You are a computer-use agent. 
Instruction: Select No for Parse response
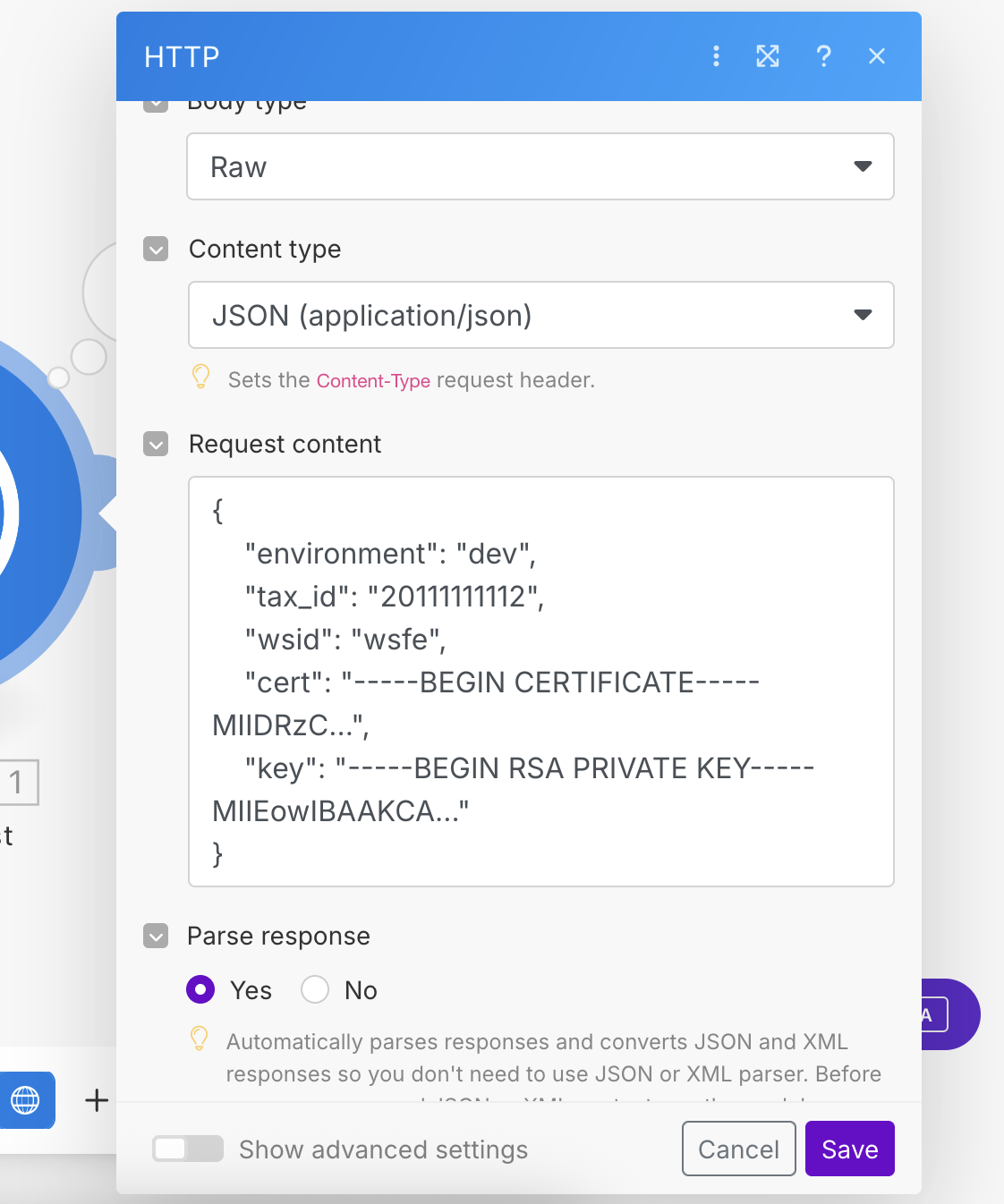(x=315, y=989)
